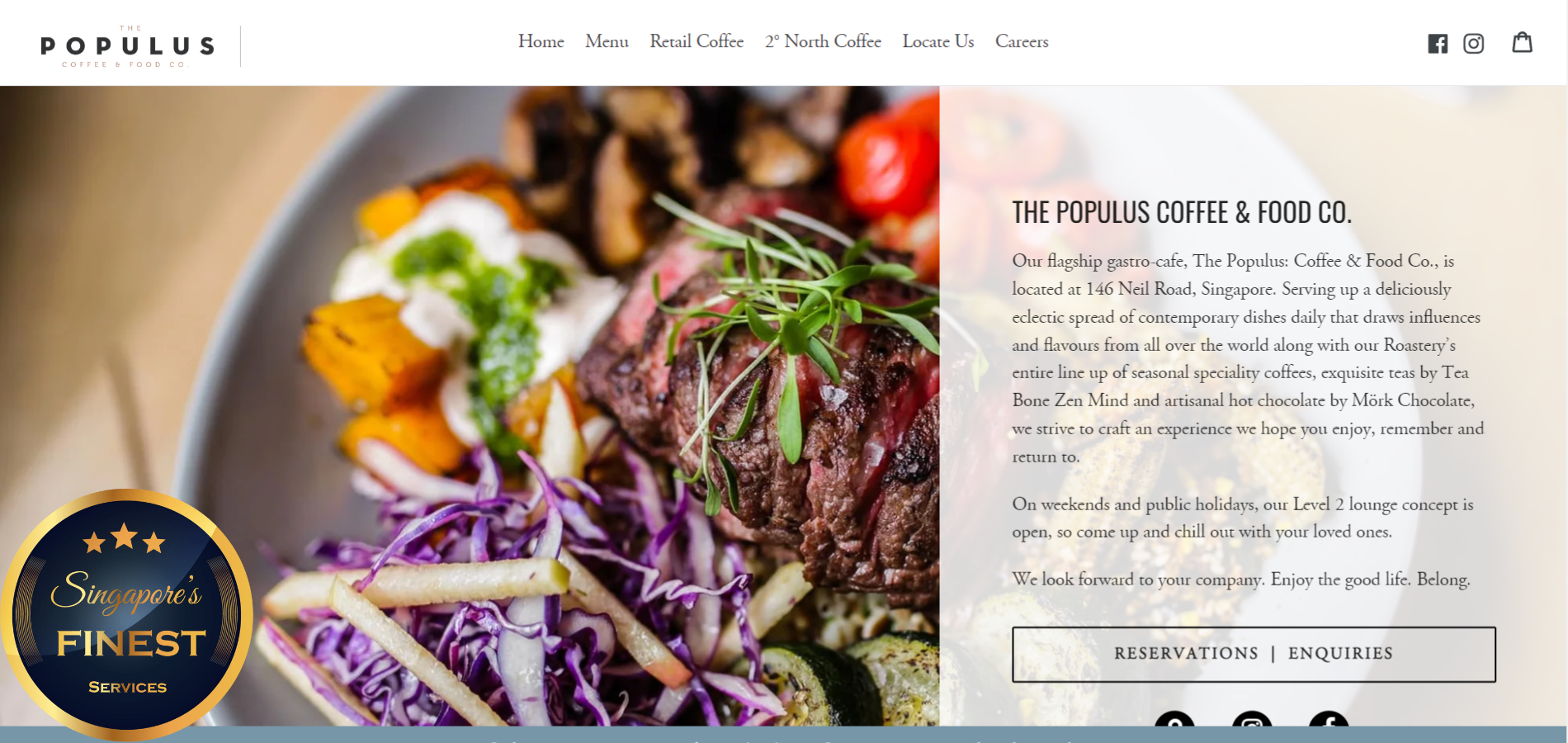Click the paragraph mentioning 146 Neil Road

[1248, 358]
